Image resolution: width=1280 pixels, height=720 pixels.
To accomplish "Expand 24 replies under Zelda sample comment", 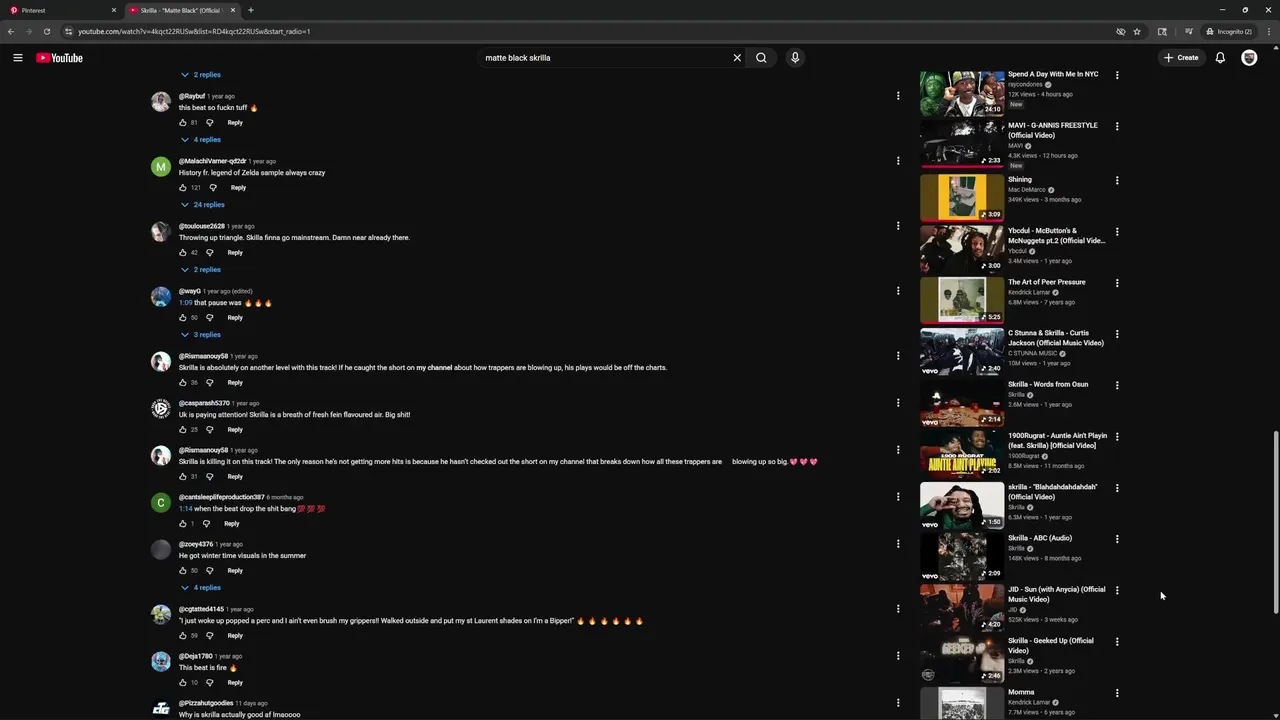I will 202,205.
